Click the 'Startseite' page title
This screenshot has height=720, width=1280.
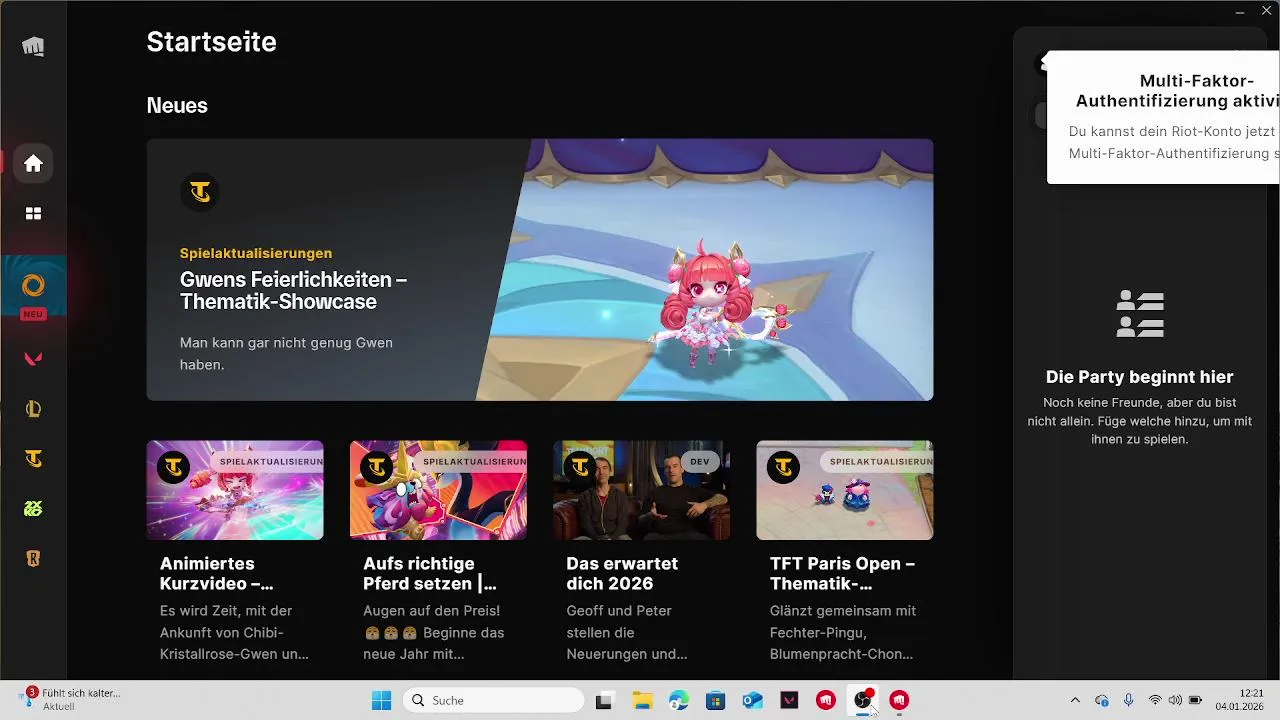pos(211,42)
